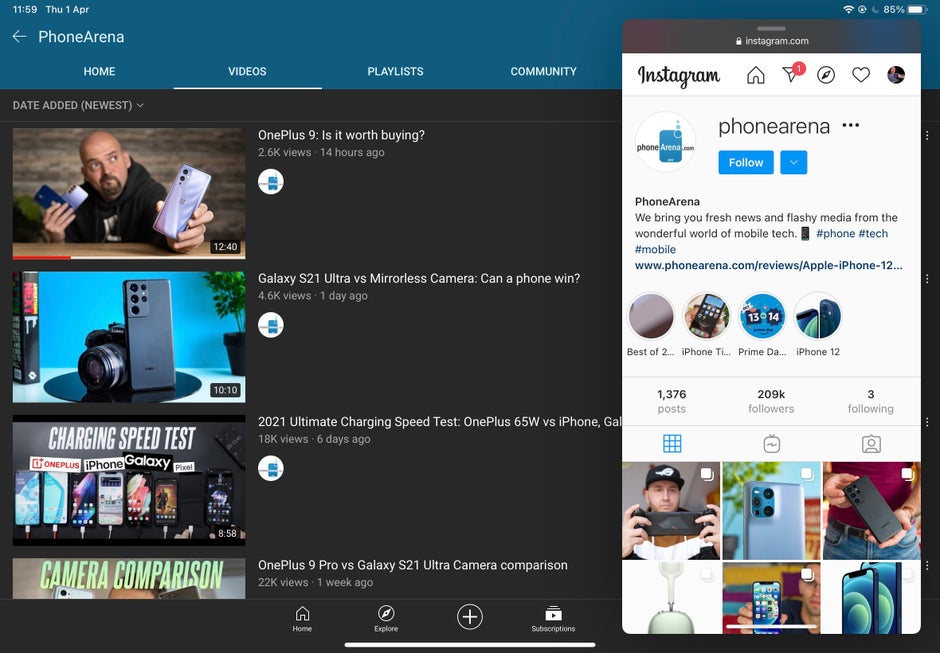Open more options dots beside phonearena
940x653 pixels.
pyautogui.click(x=850, y=125)
